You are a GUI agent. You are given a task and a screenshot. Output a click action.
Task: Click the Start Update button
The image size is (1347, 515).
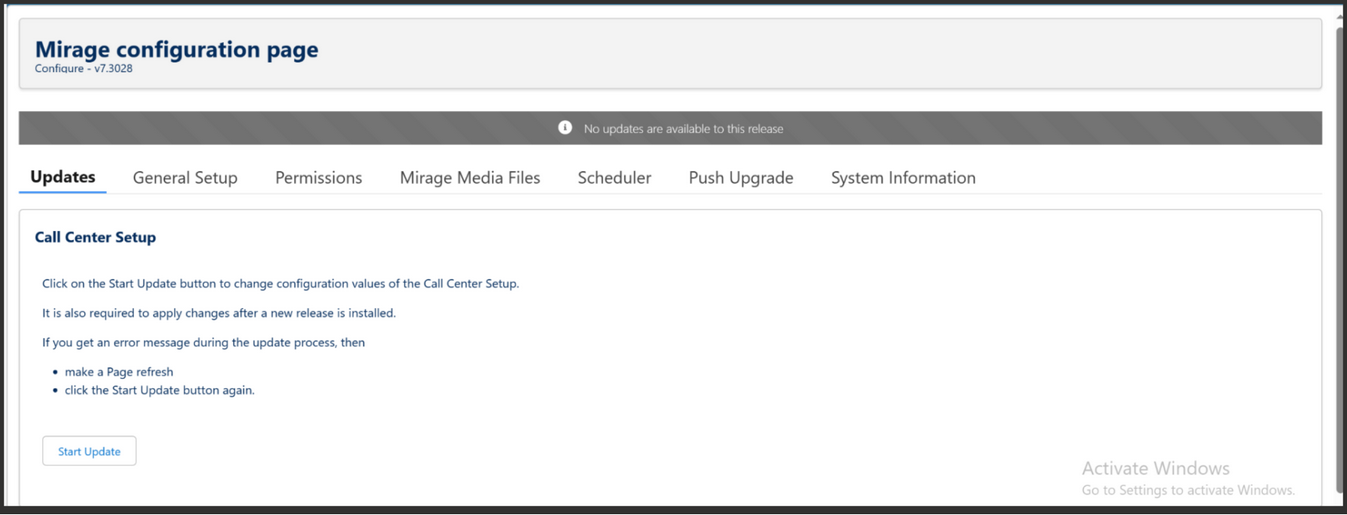pyautogui.click(x=89, y=451)
